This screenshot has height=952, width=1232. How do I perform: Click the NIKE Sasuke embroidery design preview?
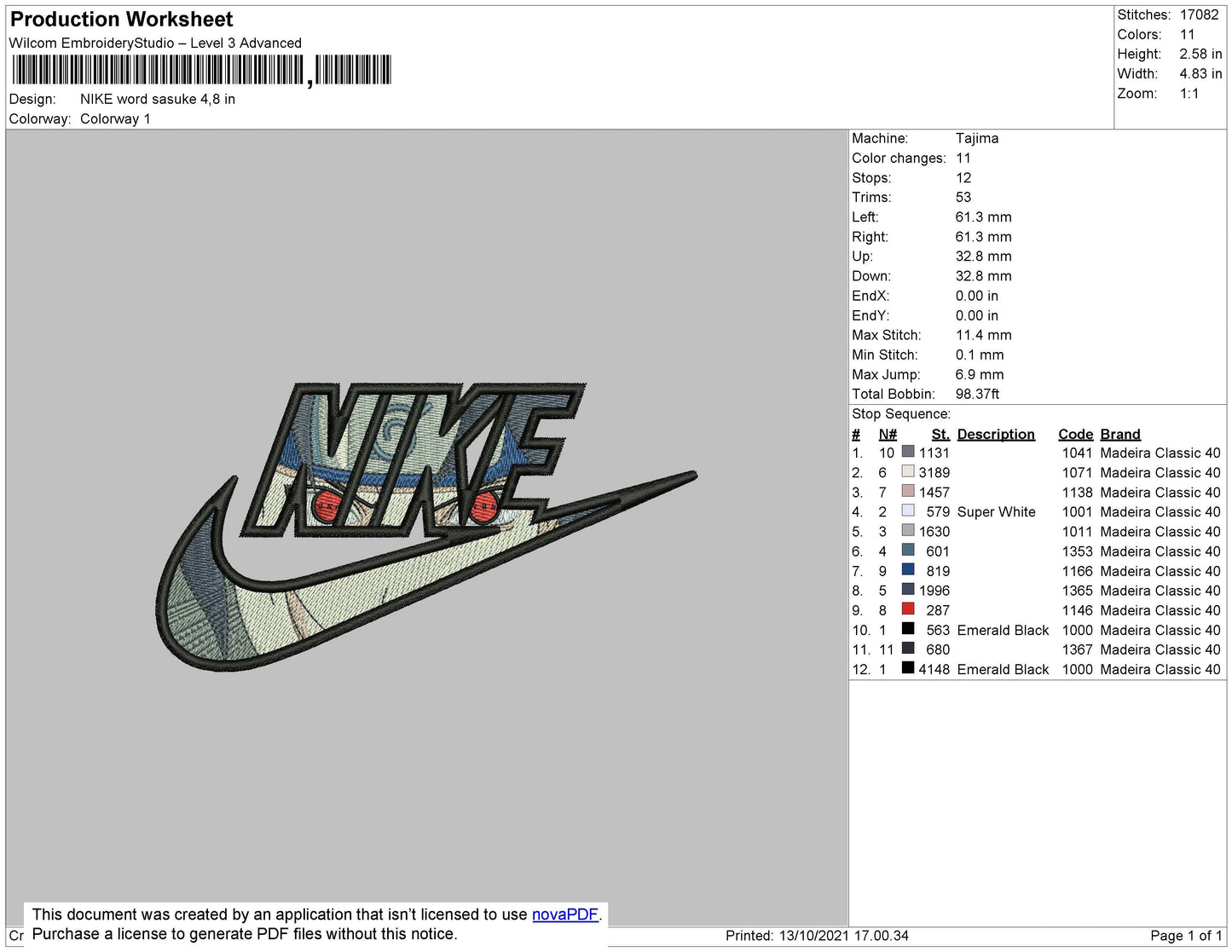426,526
